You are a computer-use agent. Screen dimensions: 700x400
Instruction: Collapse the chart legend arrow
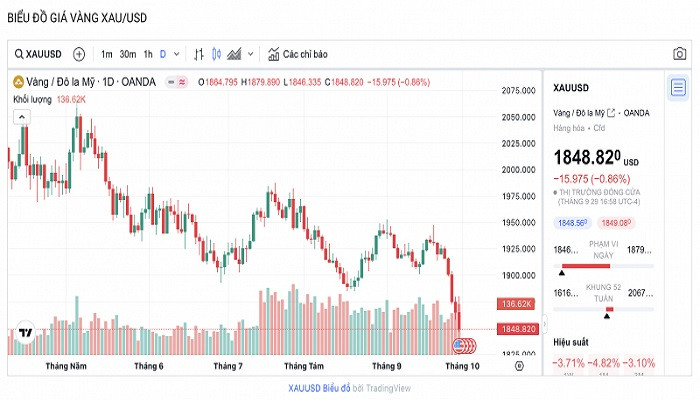(x=19, y=116)
